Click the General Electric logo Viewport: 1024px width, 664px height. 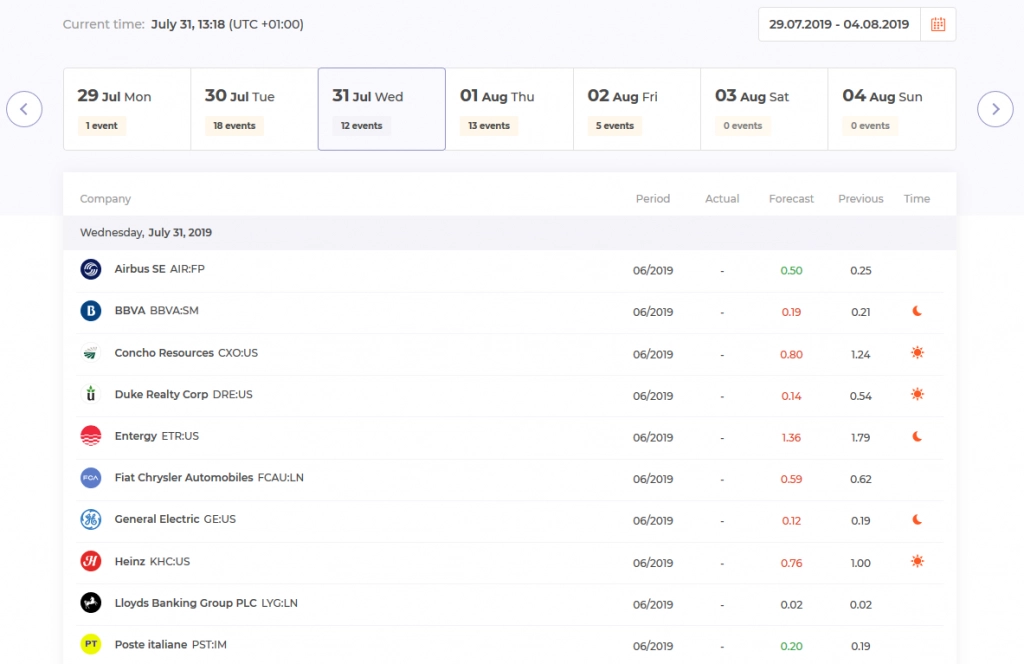tap(90, 520)
